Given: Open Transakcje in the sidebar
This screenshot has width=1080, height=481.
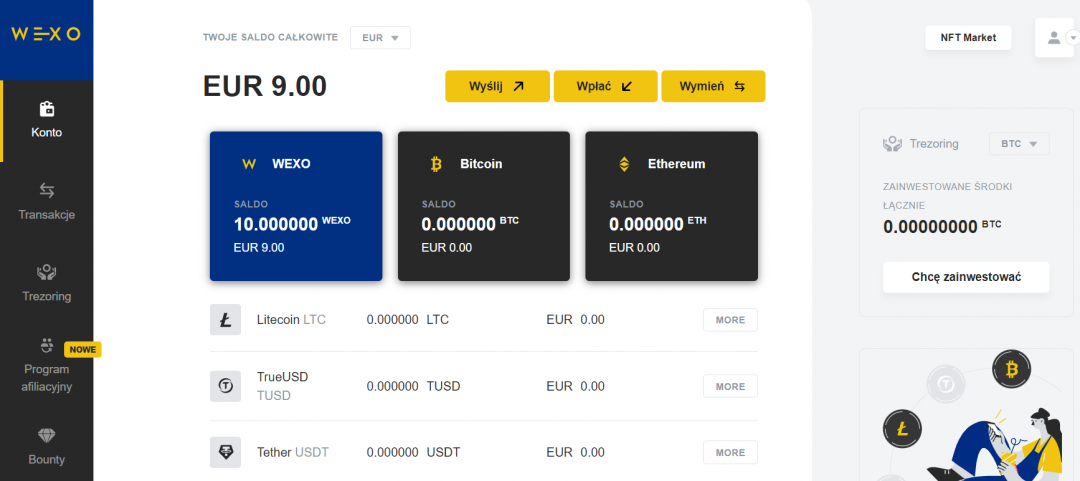Looking at the screenshot, I should pyautogui.click(x=46, y=201).
